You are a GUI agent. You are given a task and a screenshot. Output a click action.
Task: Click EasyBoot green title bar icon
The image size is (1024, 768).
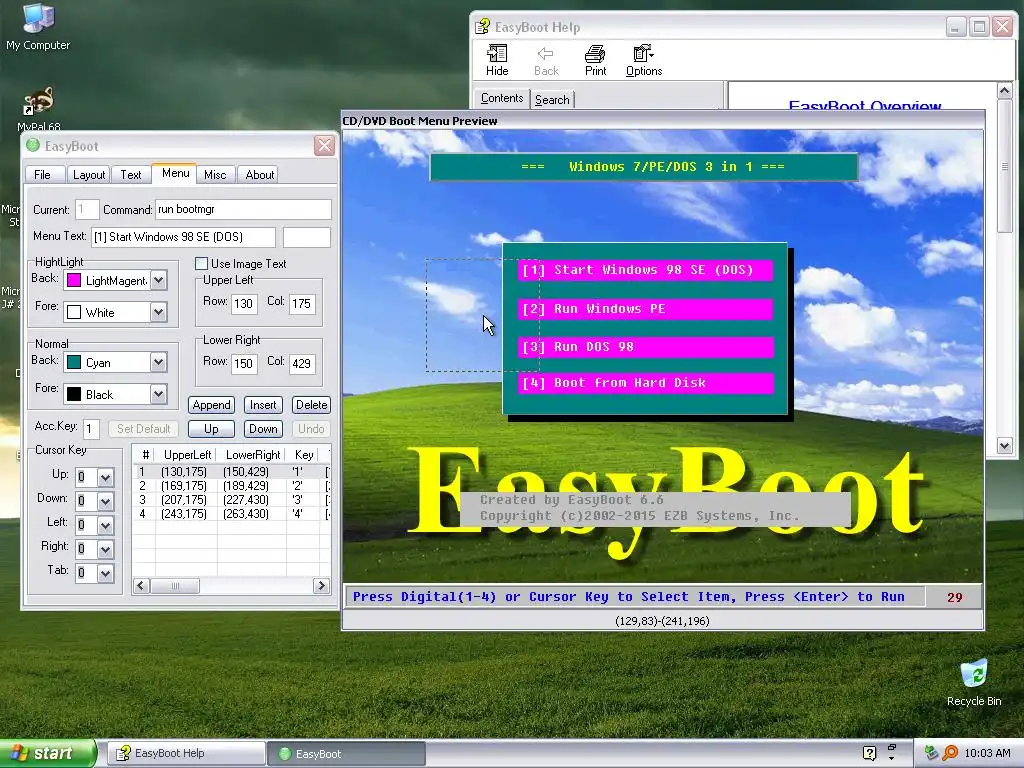(33, 146)
